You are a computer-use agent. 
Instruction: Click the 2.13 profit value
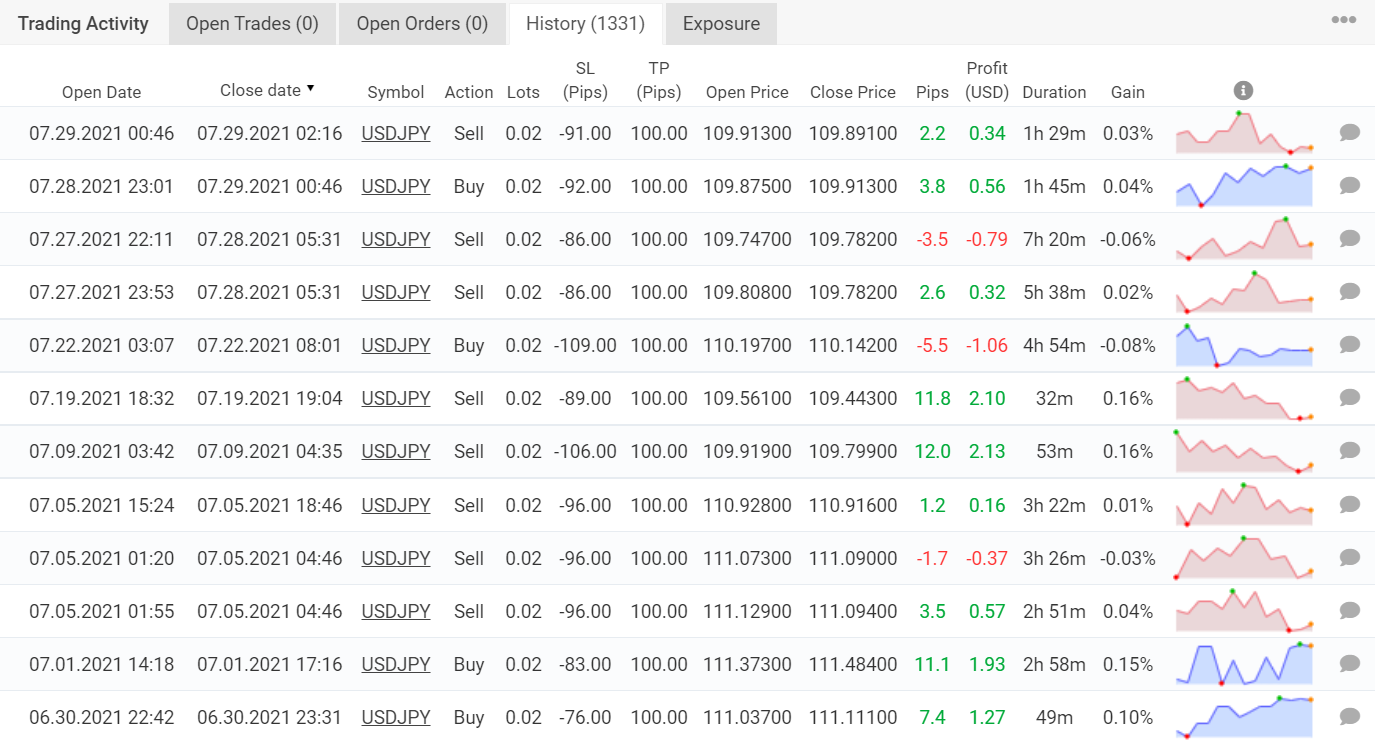pos(987,451)
